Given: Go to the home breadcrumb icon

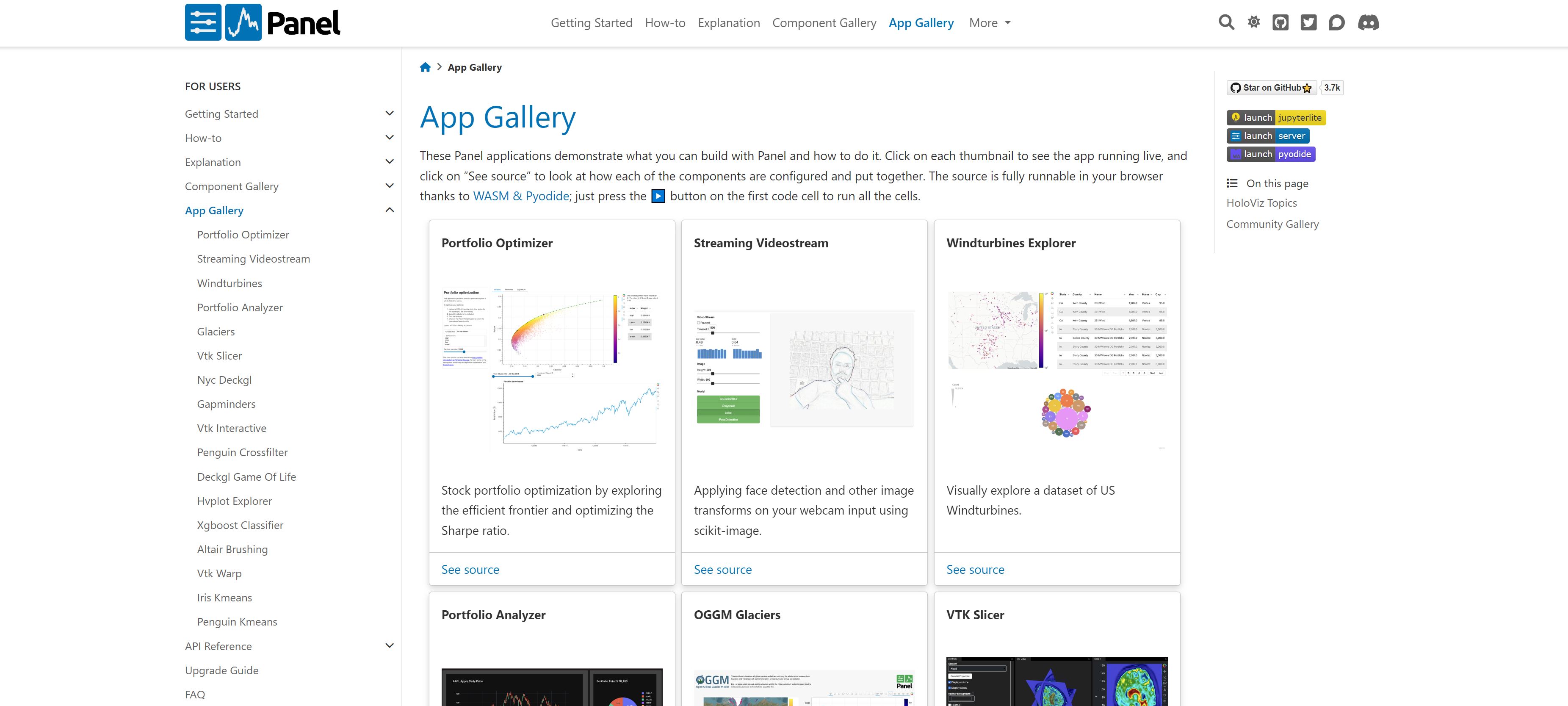Looking at the screenshot, I should click(x=425, y=67).
